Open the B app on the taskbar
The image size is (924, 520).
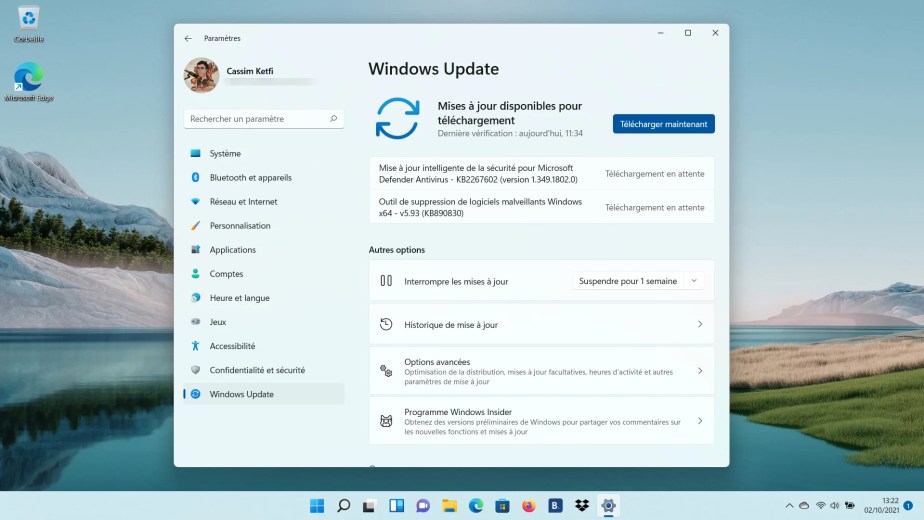[555, 506]
